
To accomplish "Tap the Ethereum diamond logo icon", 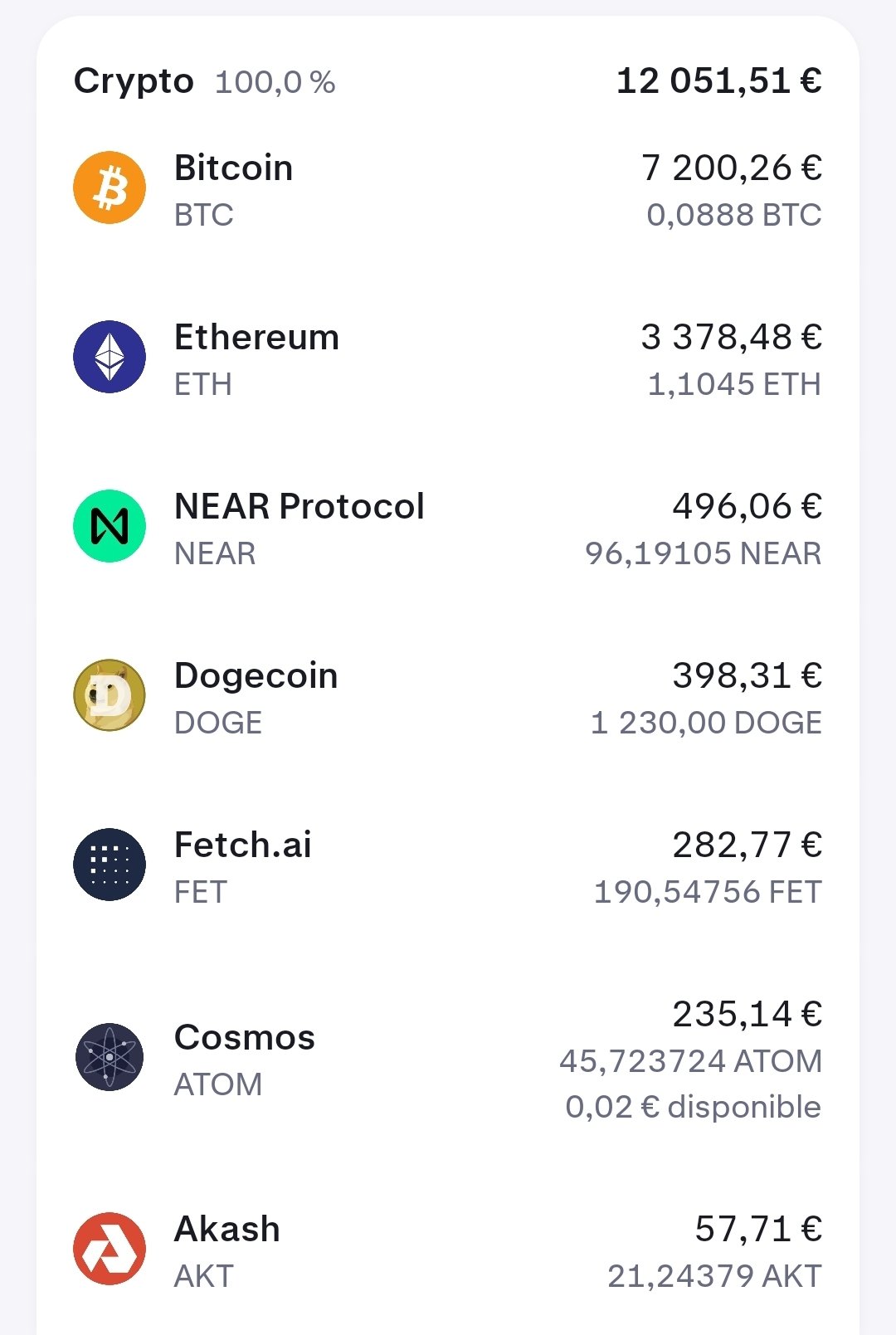I will click(x=110, y=357).
